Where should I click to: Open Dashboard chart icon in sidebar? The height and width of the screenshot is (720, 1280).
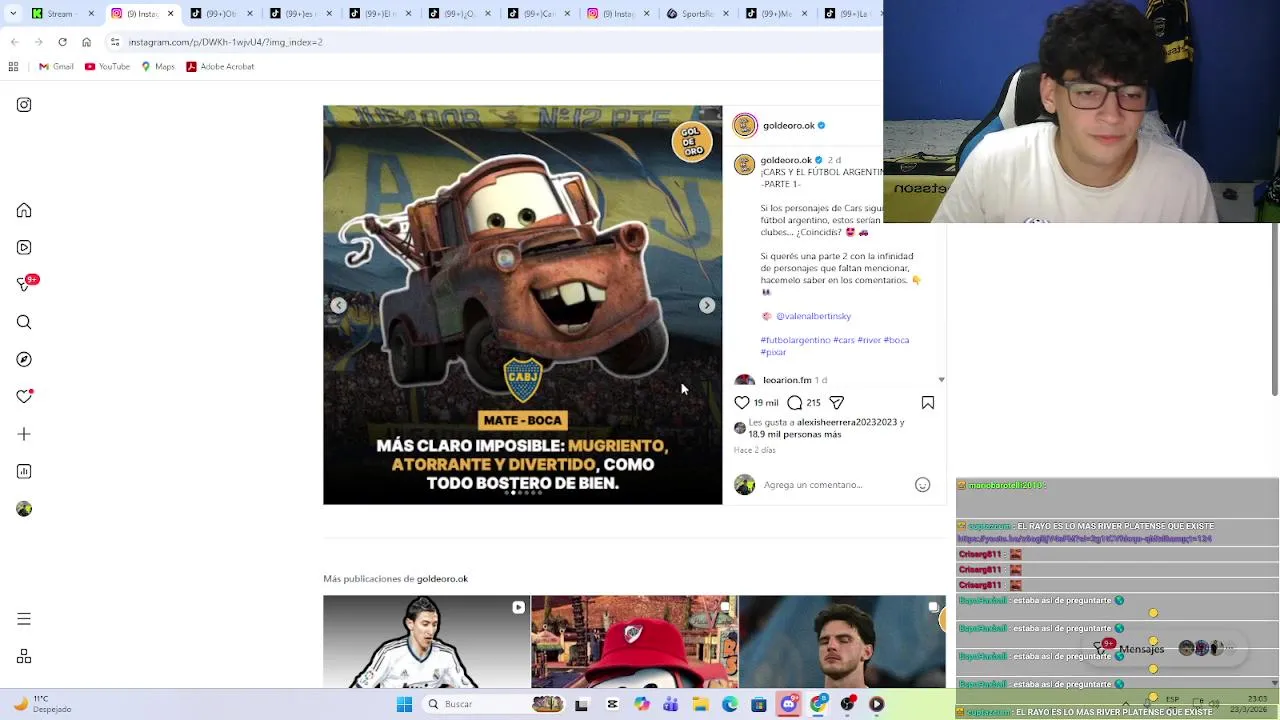coord(24,471)
